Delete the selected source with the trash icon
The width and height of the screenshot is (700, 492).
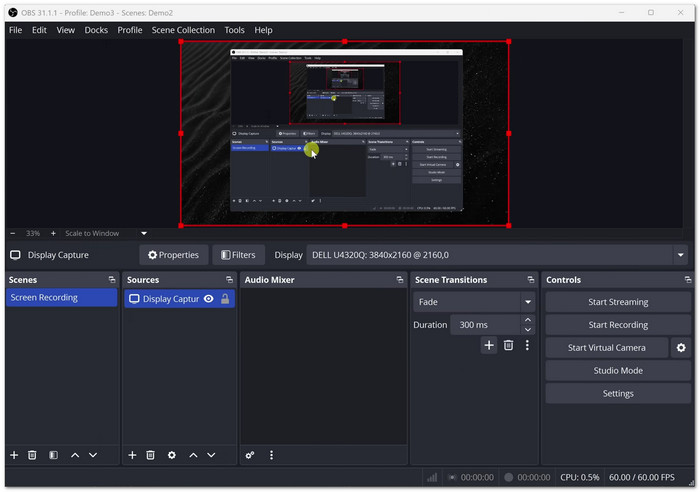point(150,455)
